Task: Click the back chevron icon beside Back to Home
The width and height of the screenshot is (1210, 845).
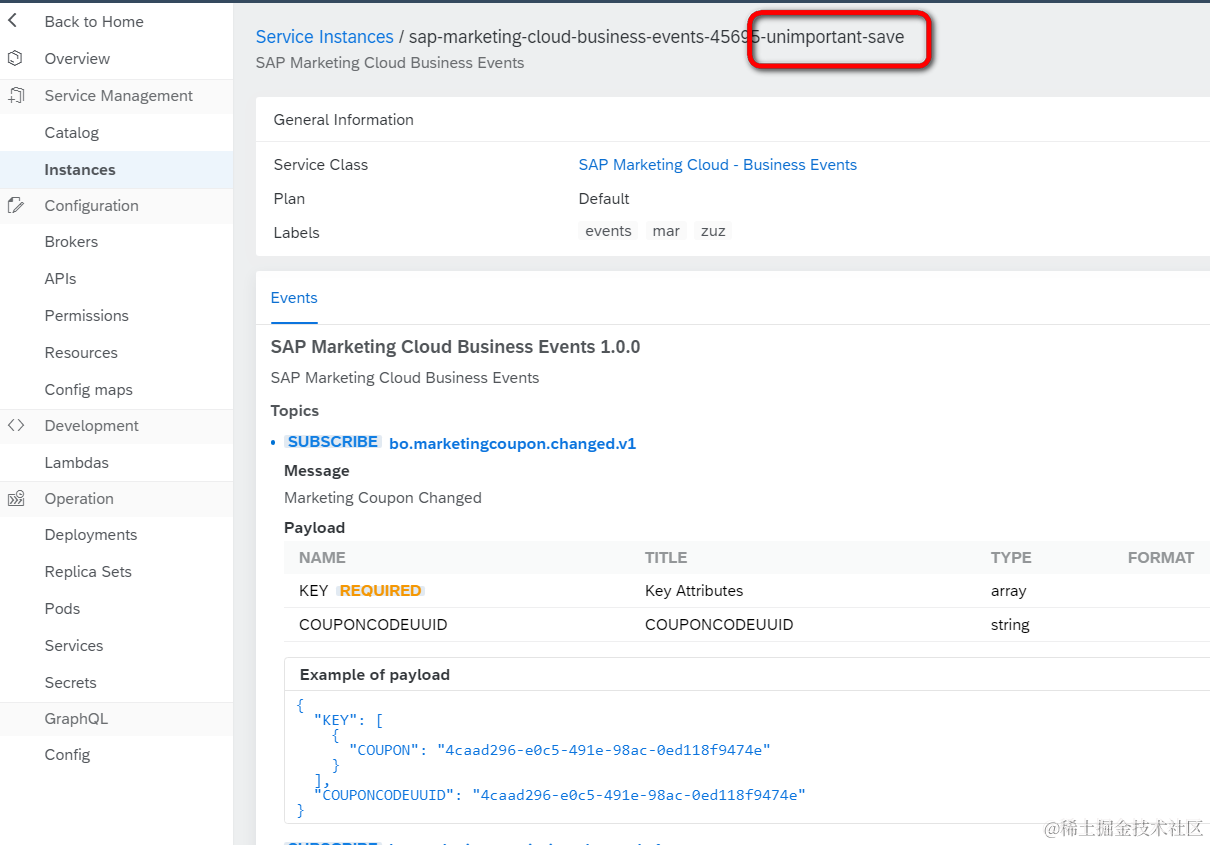Action: click(13, 21)
